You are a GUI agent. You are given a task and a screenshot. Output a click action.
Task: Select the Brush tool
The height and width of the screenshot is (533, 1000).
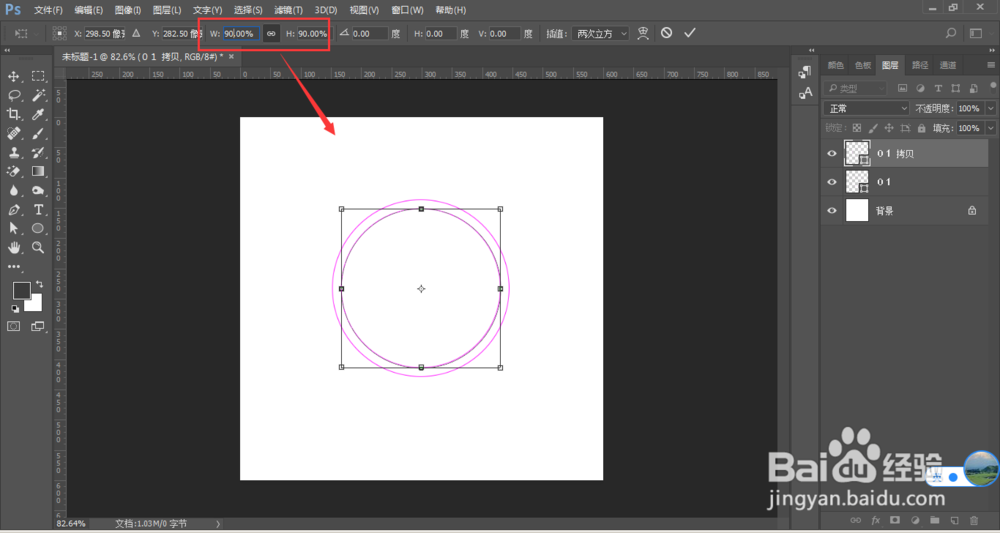coord(38,133)
